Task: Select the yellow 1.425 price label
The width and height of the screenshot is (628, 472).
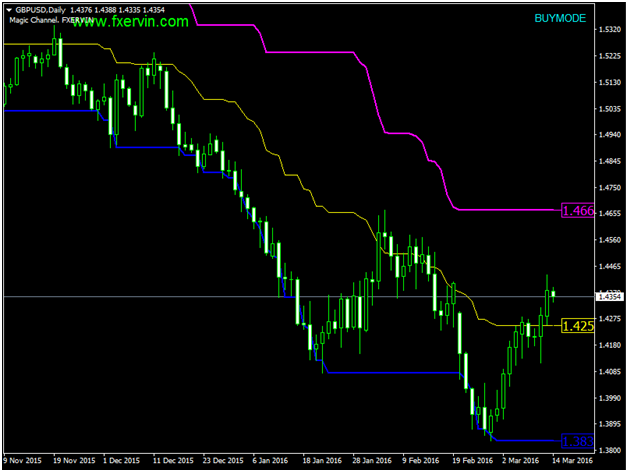Action: (578, 326)
